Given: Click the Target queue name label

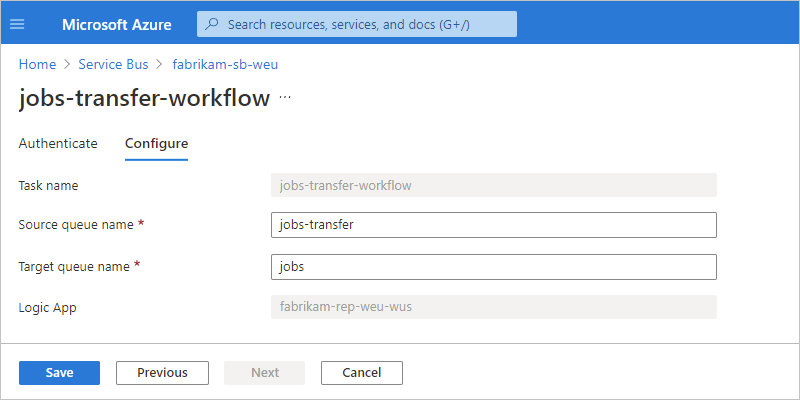Looking at the screenshot, I should [75, 267].
